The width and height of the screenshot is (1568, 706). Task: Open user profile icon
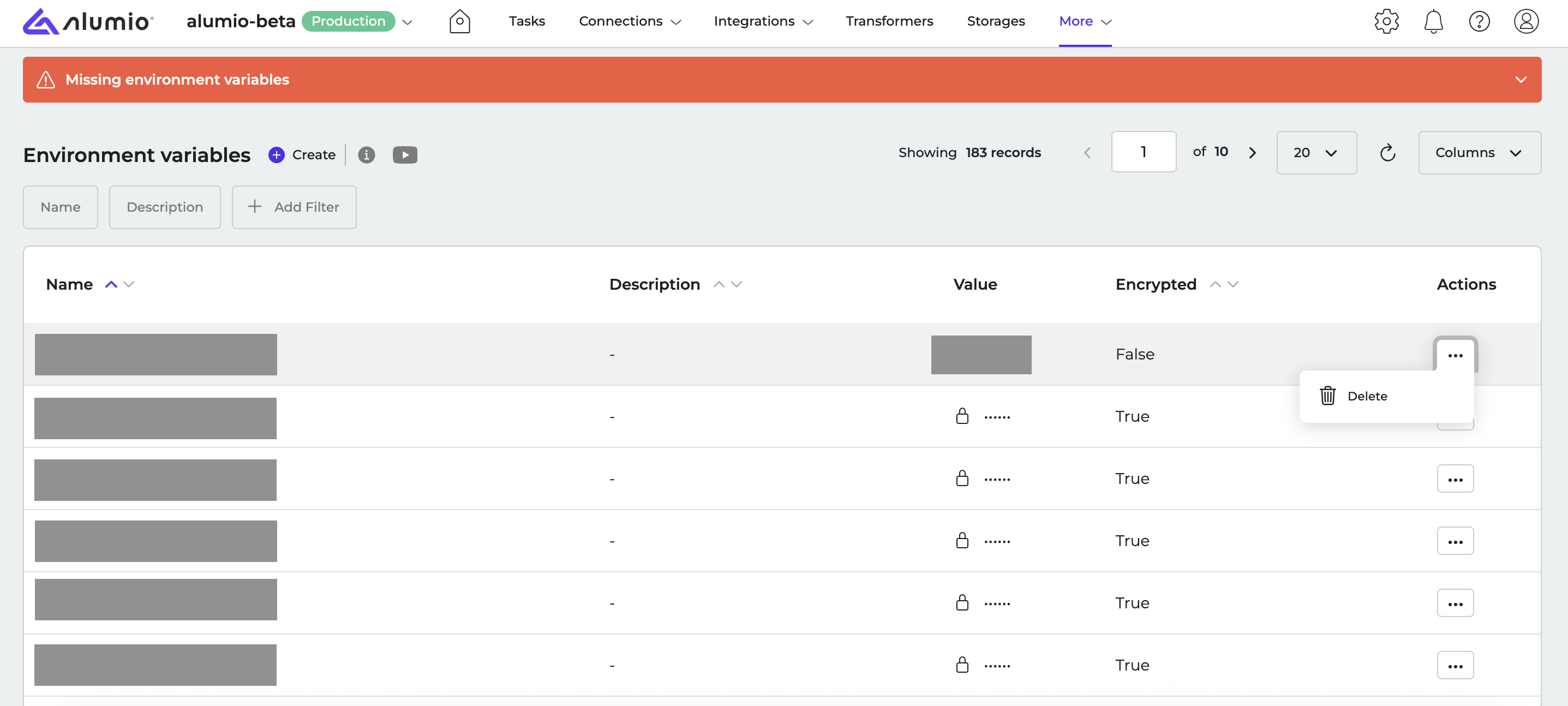[x=1525, y=22]
